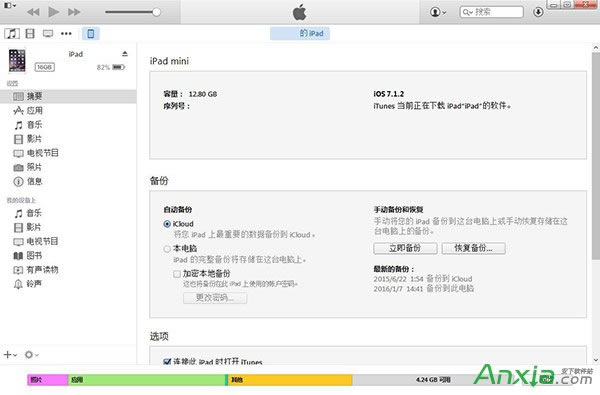This screenshot has height=395, width=600.
Task: Click the iOS 7.1.2 version text
Action: pos(388,94)
